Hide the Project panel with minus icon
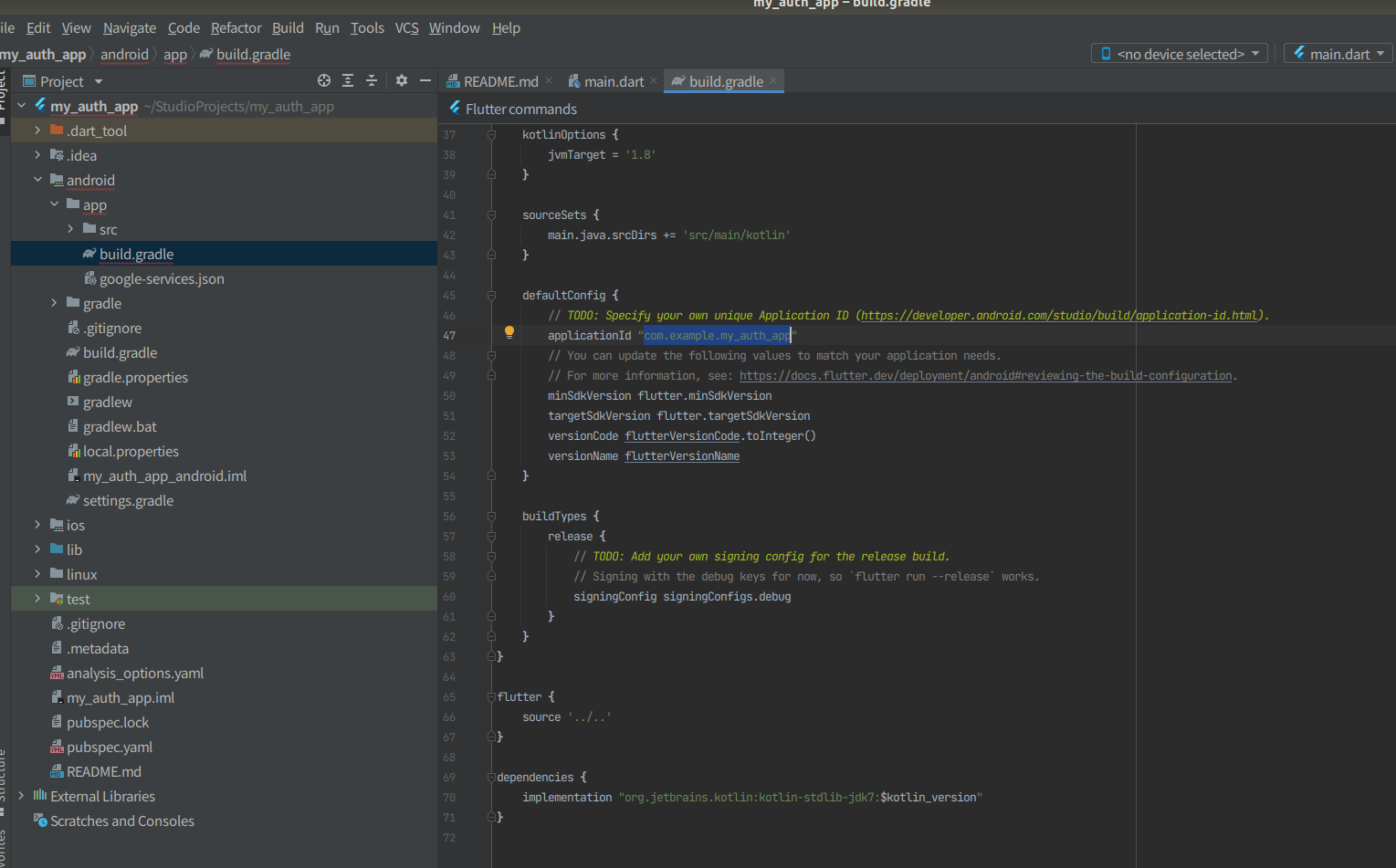This screenshot has height=868, width=1396. click(425, 81)
